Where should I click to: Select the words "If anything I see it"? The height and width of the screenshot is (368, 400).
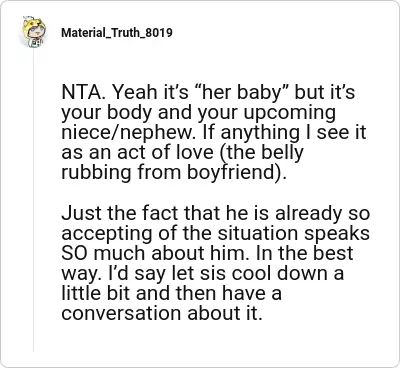pos(284,132)
